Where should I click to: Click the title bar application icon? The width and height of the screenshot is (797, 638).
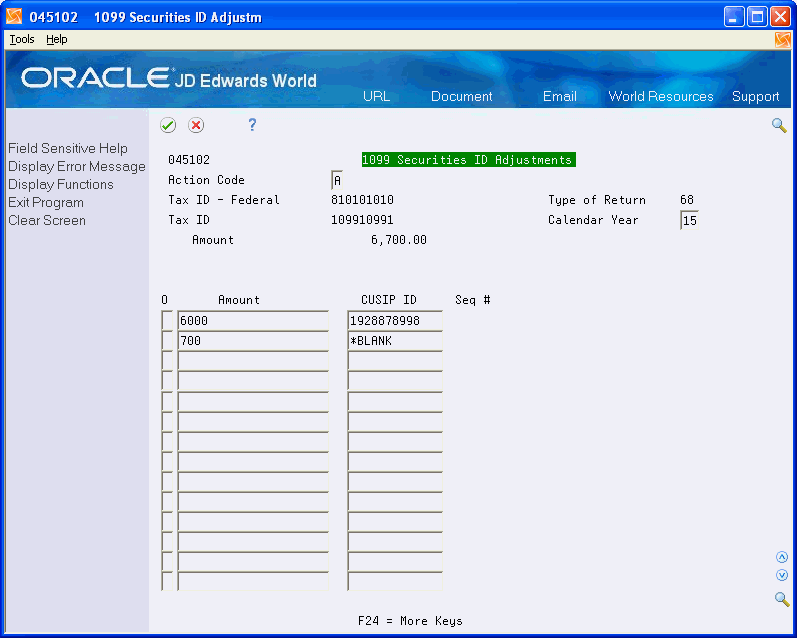pos(14,17)
